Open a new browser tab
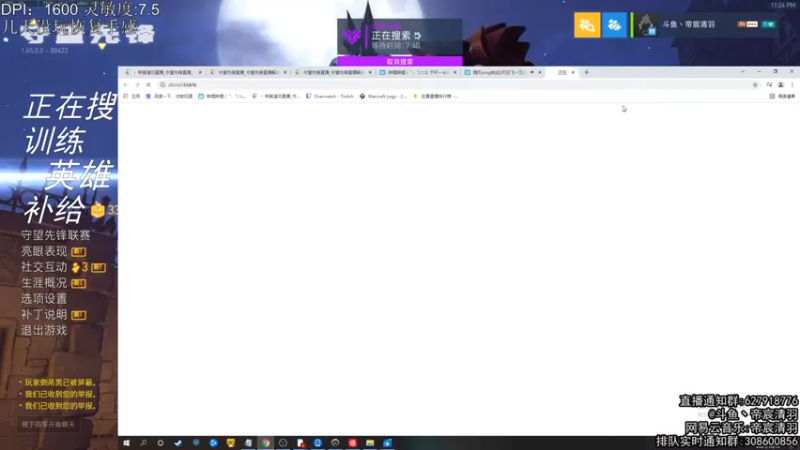800x450 pixels. tap(586, 72)
